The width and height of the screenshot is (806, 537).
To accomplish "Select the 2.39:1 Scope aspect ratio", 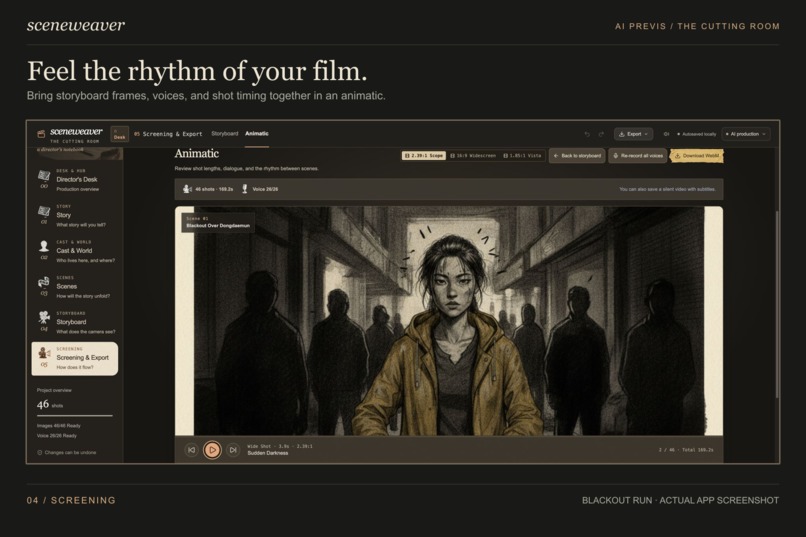I will point(424,155).
